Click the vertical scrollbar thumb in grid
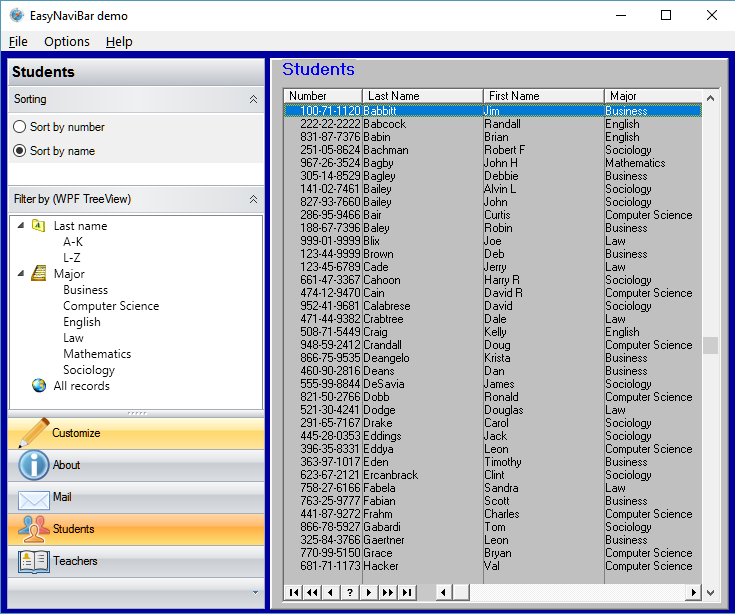The height and width of the screenshot is (614, 735). [710, 345]
